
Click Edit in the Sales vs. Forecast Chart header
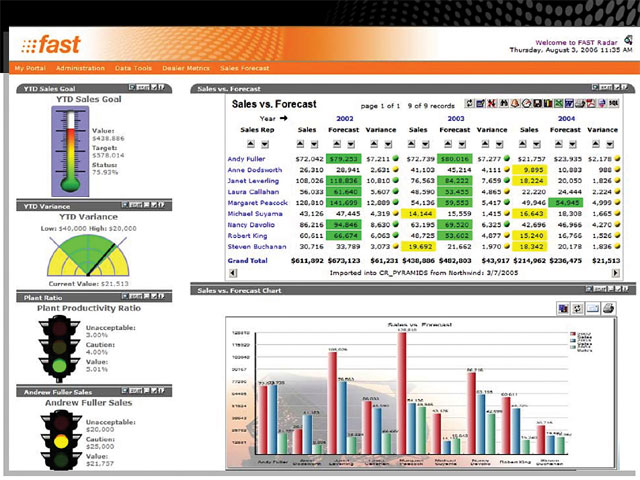[x=600, y=289]
